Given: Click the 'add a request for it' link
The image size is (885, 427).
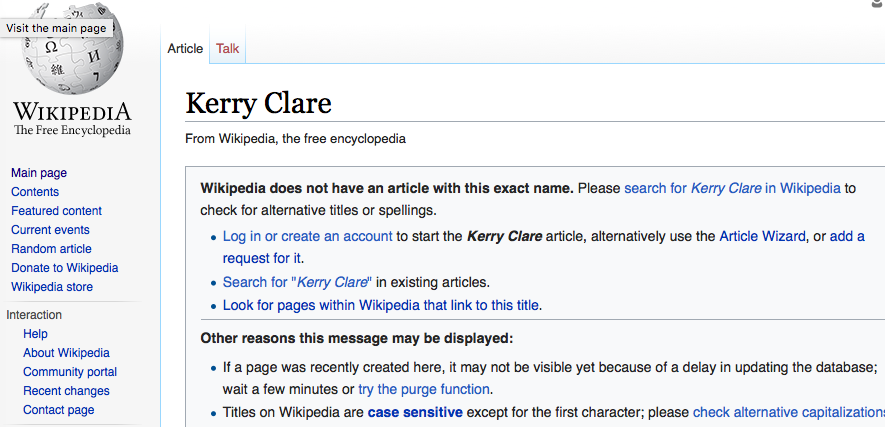Looking at the screenshot, I should tap(847, 236).
